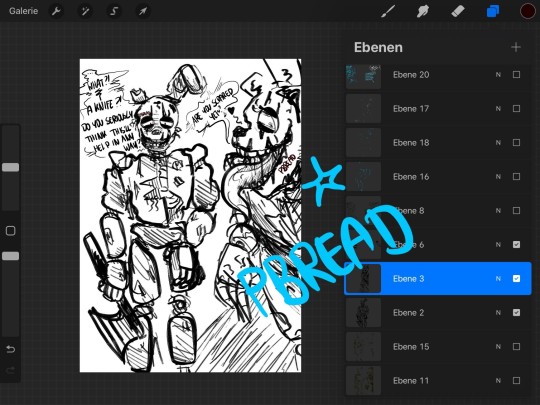
Task: Adjust the brush opacity slider handle
Action: 11,256
